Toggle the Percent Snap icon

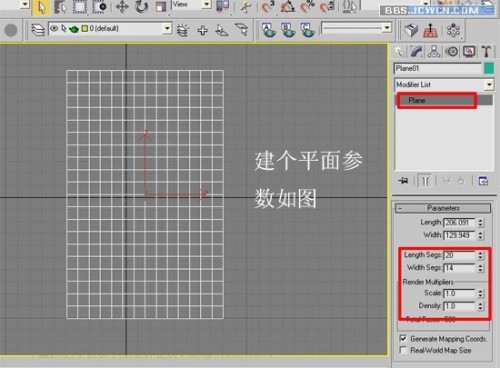(x=307, y=7)
